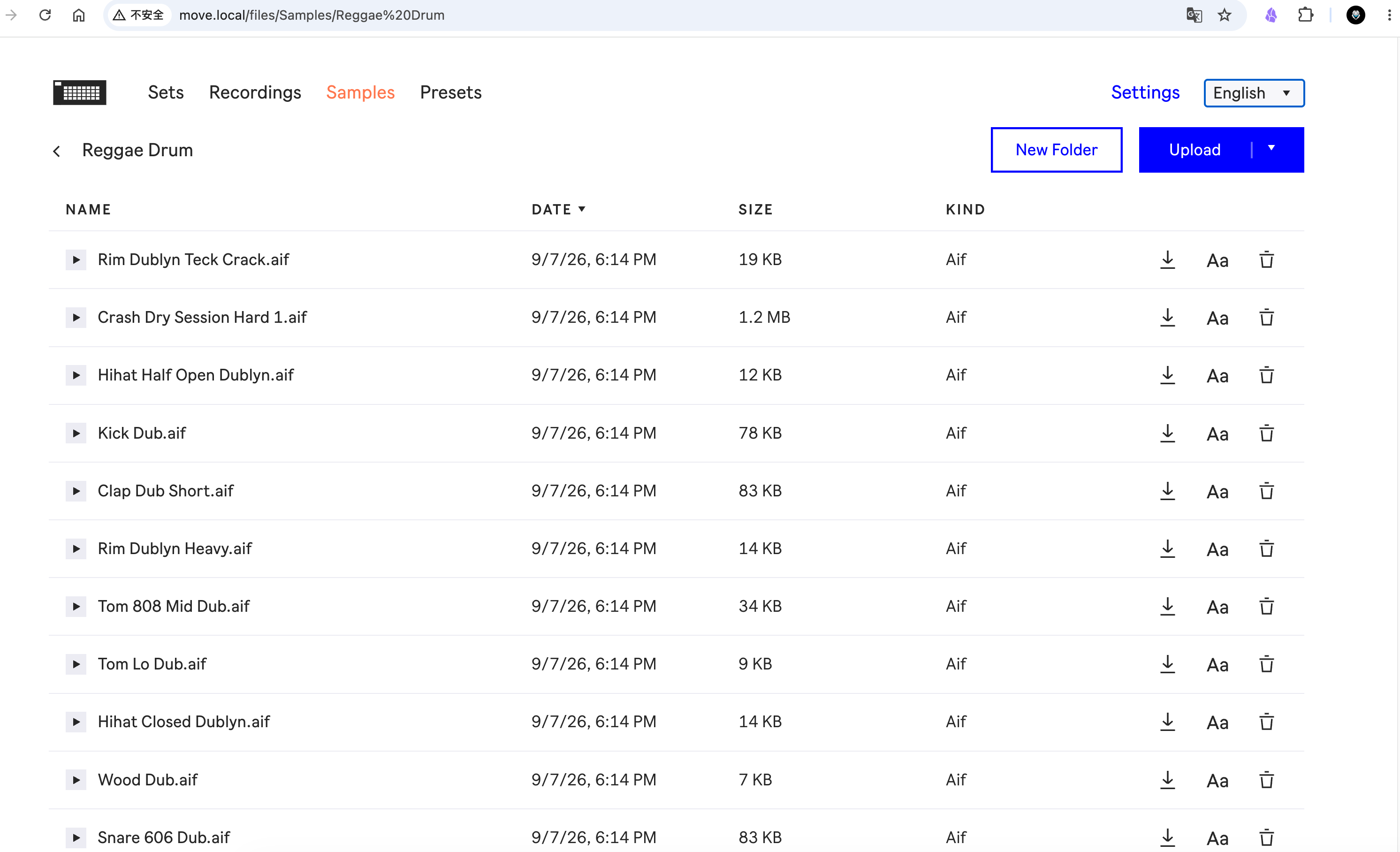Download Rim Dublyn Teck Crack.aif
The image size is (1400, 852).
point(1168,259)
